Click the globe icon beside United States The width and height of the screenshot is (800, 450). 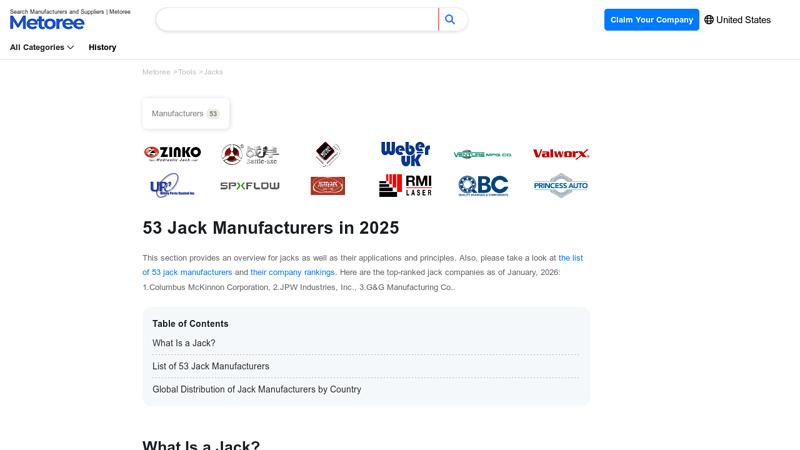[x=709, y=20]
